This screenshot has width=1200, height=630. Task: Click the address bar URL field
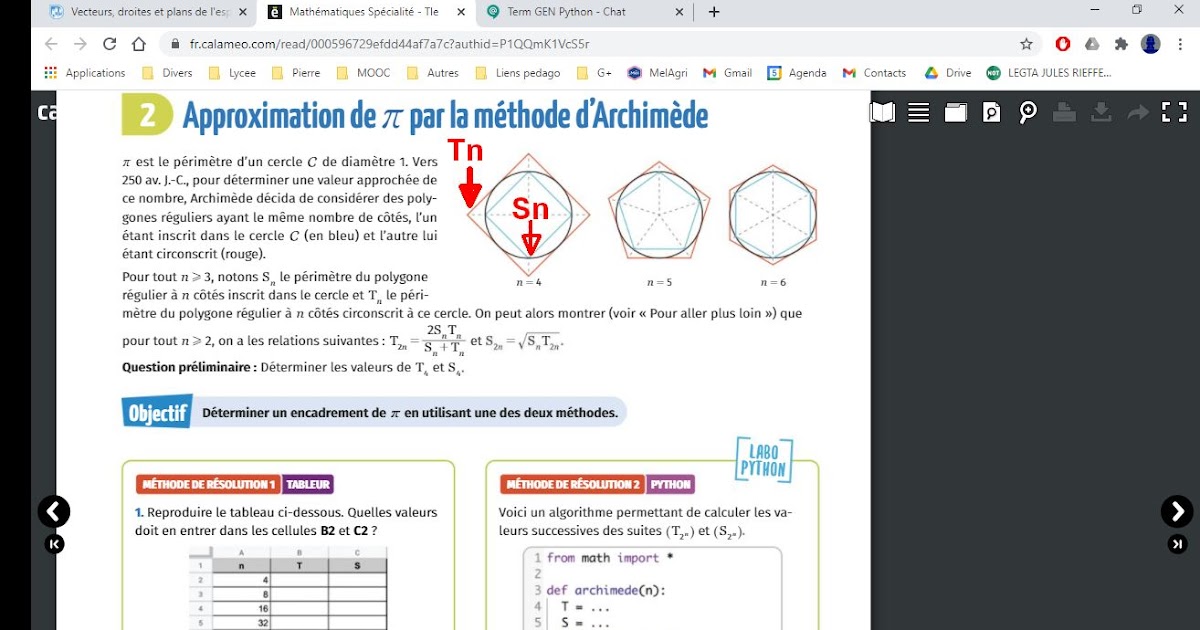tap(400, 44)
